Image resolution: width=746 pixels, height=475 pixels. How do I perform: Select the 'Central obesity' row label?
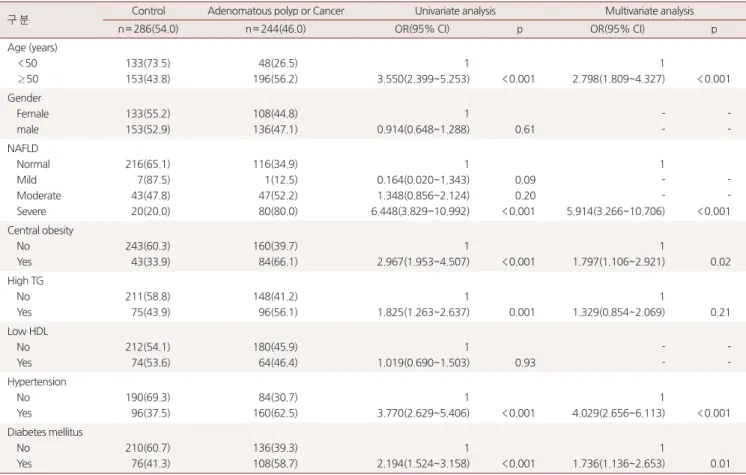(40, 230)
